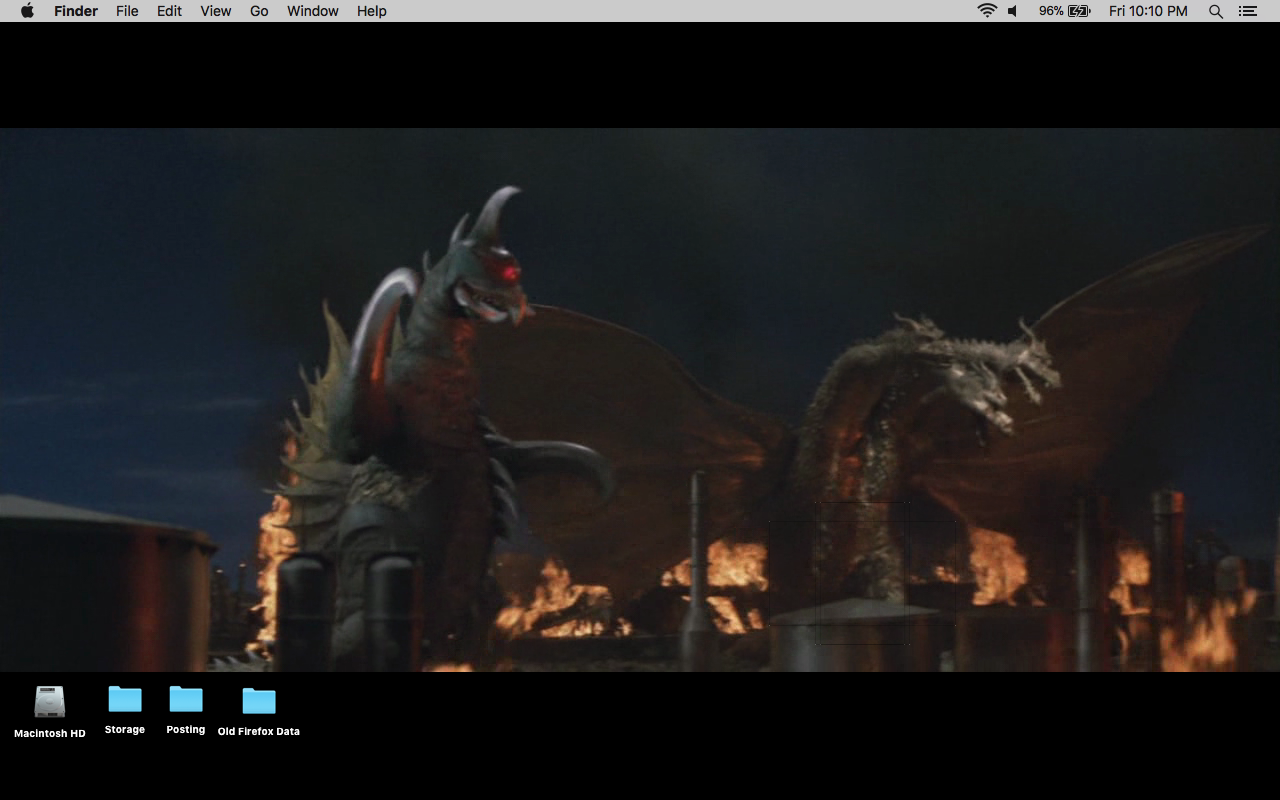Open Notification Center list icon
Screen dimensions: 1280x800
[1247, 11]
